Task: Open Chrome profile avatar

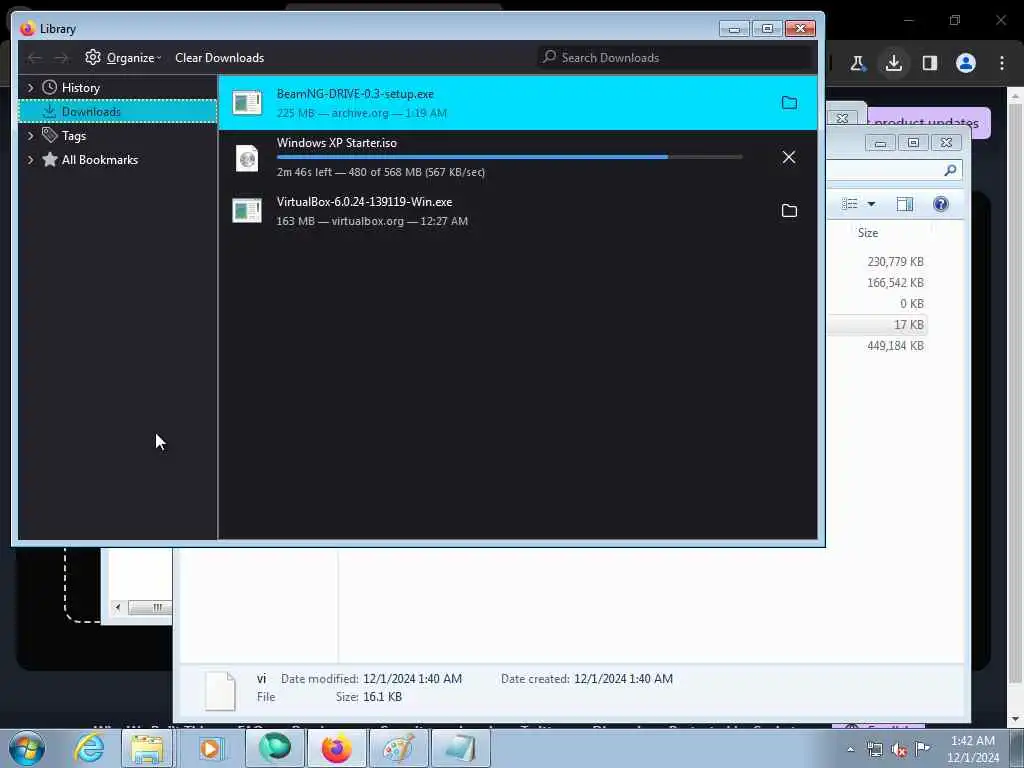Action: 966,63
